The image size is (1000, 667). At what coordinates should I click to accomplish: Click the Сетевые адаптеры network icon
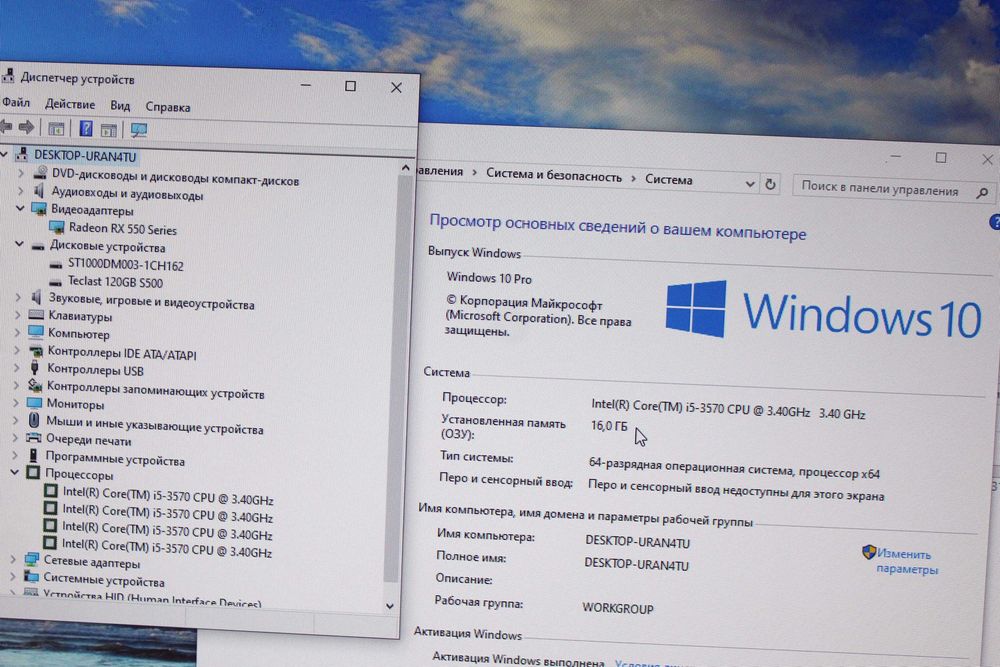click(x=32, y=560)
